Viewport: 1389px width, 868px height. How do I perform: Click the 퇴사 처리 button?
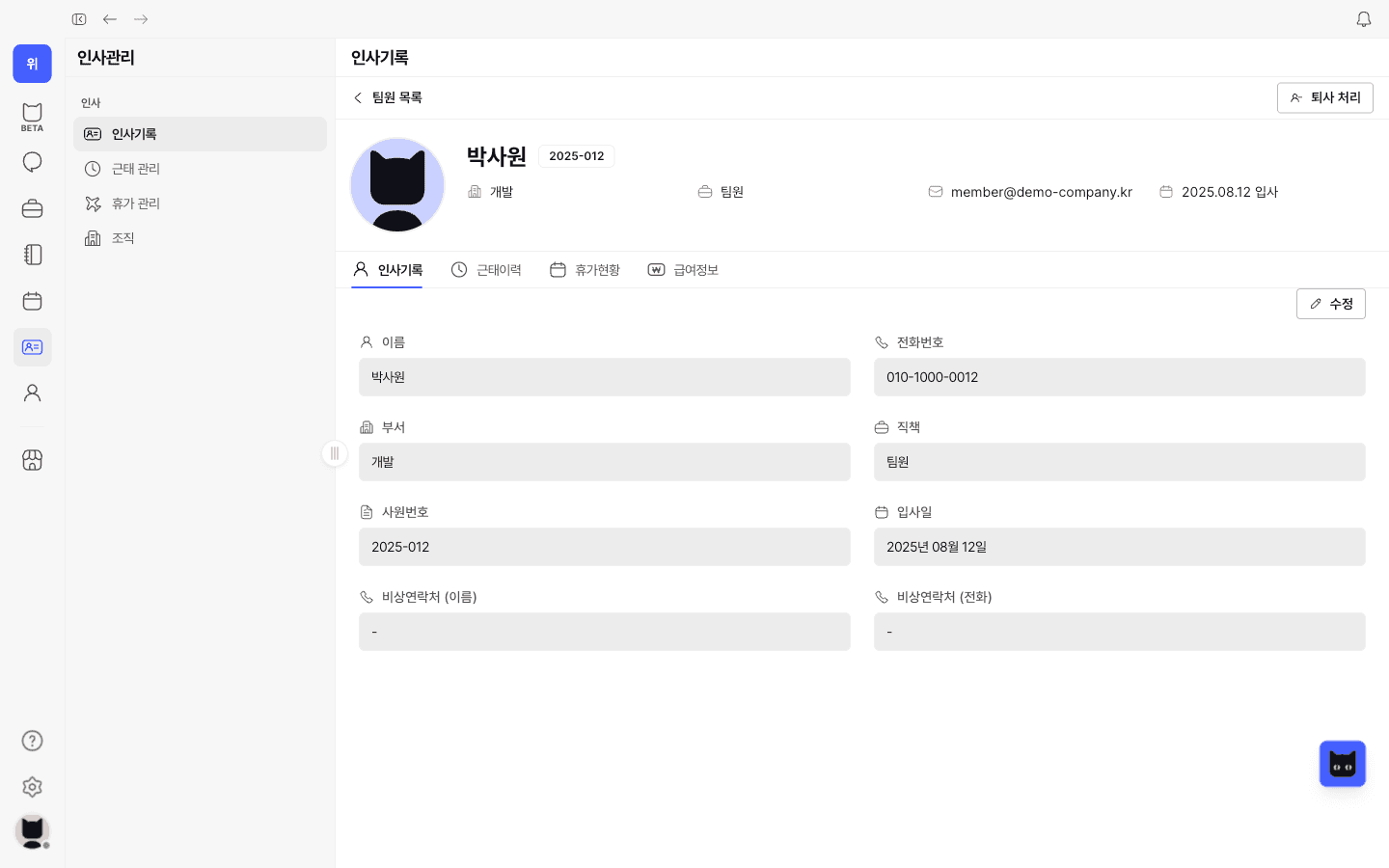click(x=1325, y=97)
